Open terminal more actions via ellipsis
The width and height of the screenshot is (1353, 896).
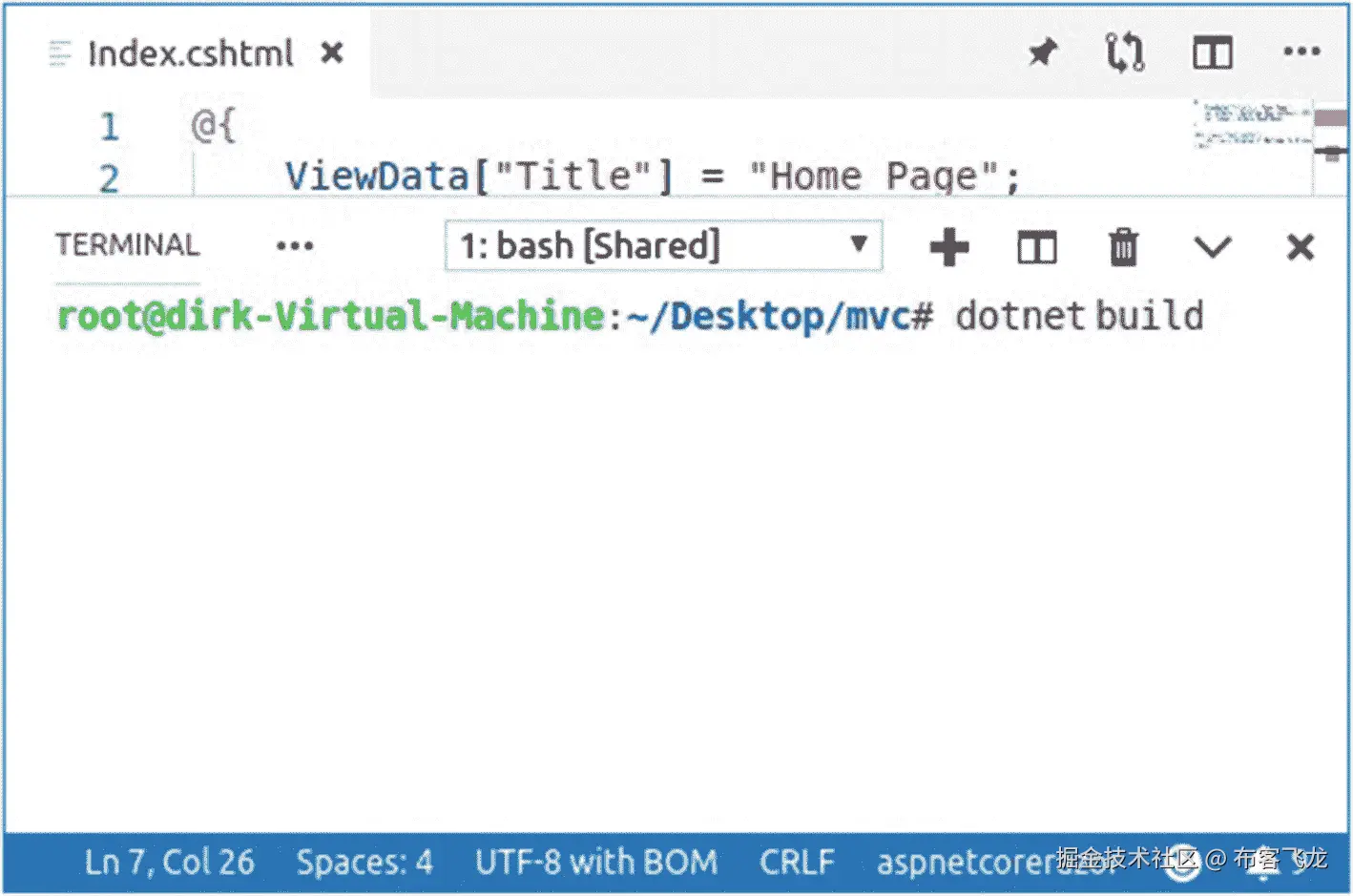[x=295, y=247]
